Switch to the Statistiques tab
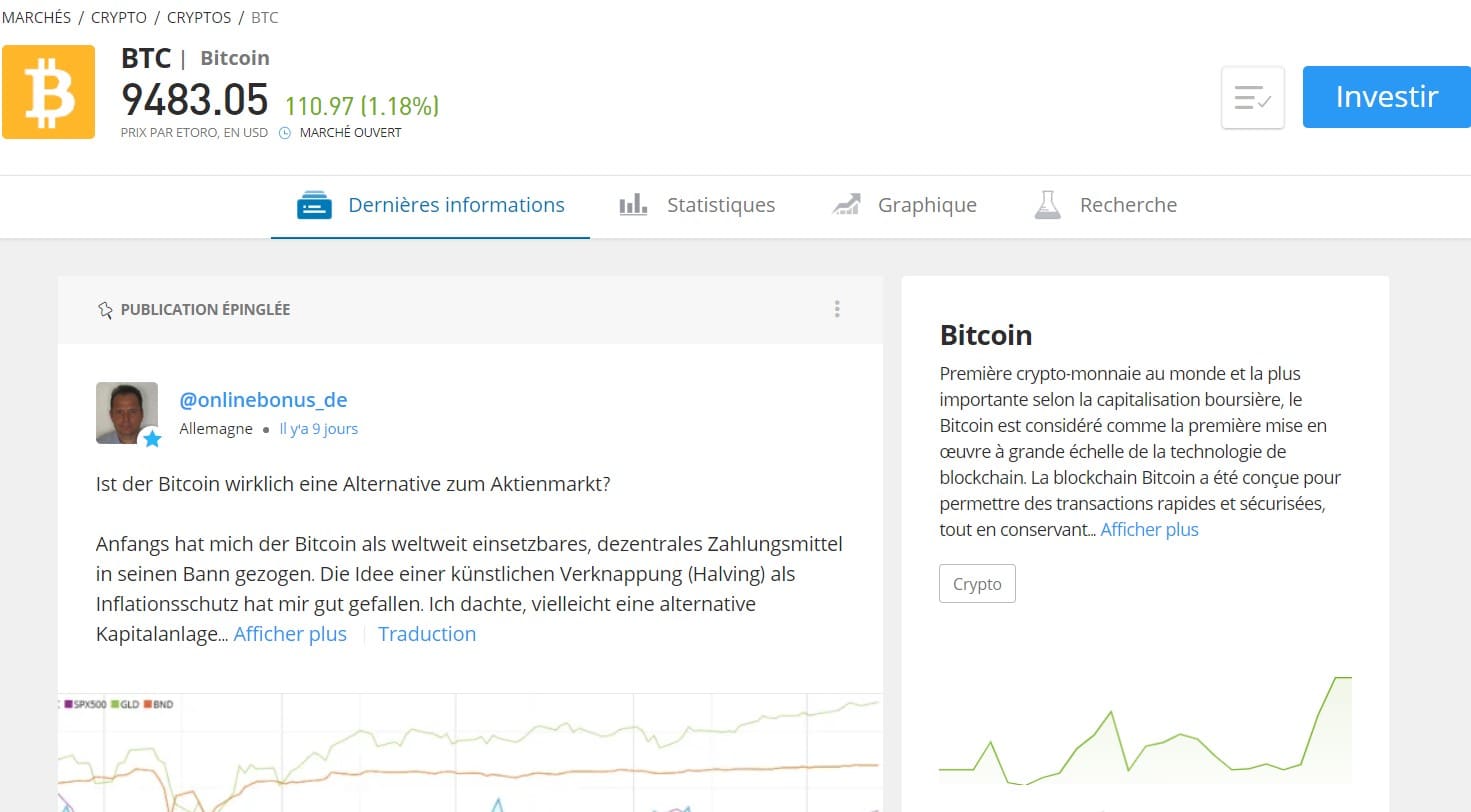 point(697,206)
